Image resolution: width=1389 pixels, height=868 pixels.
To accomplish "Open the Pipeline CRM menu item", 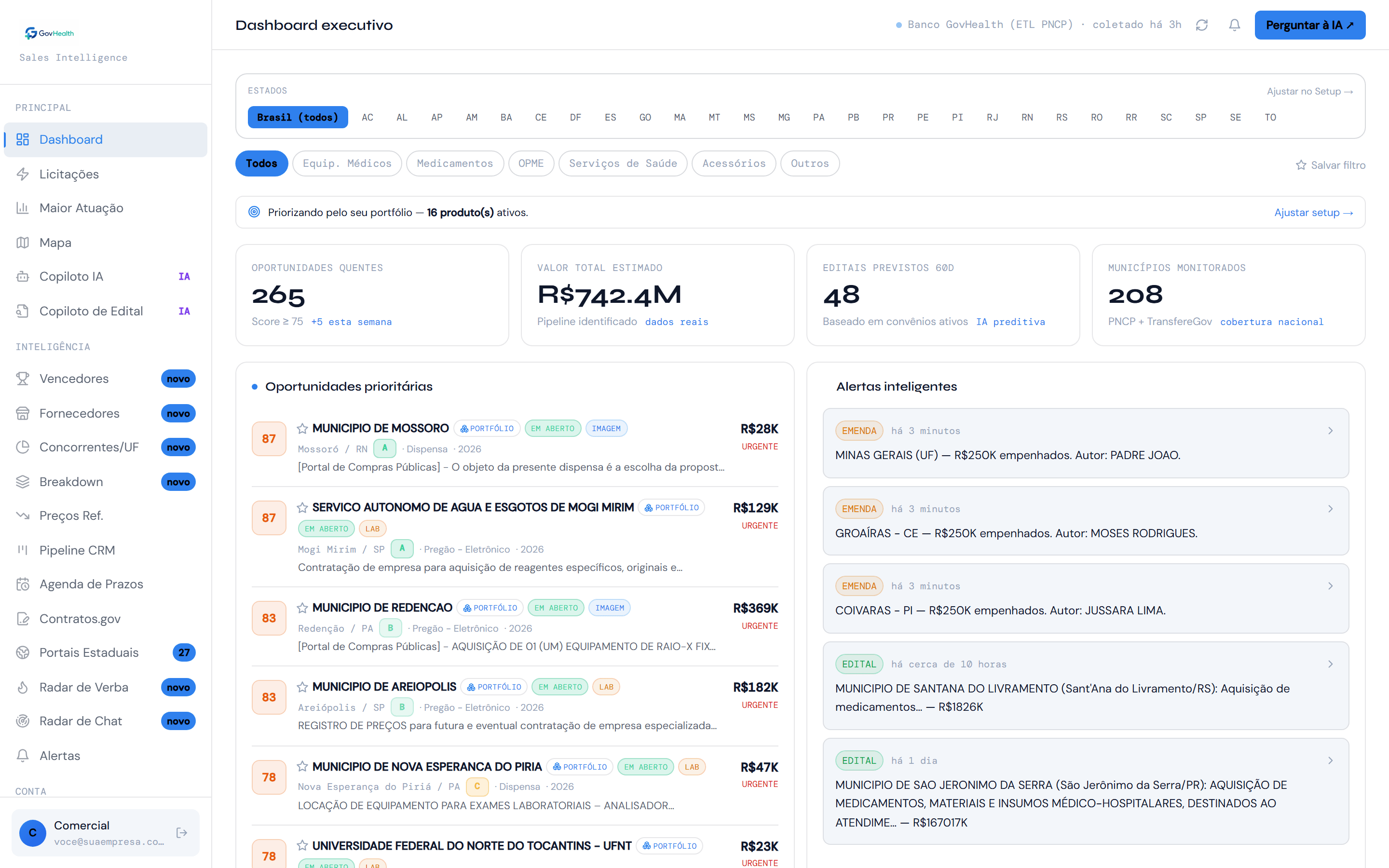I will click(106, 550).
